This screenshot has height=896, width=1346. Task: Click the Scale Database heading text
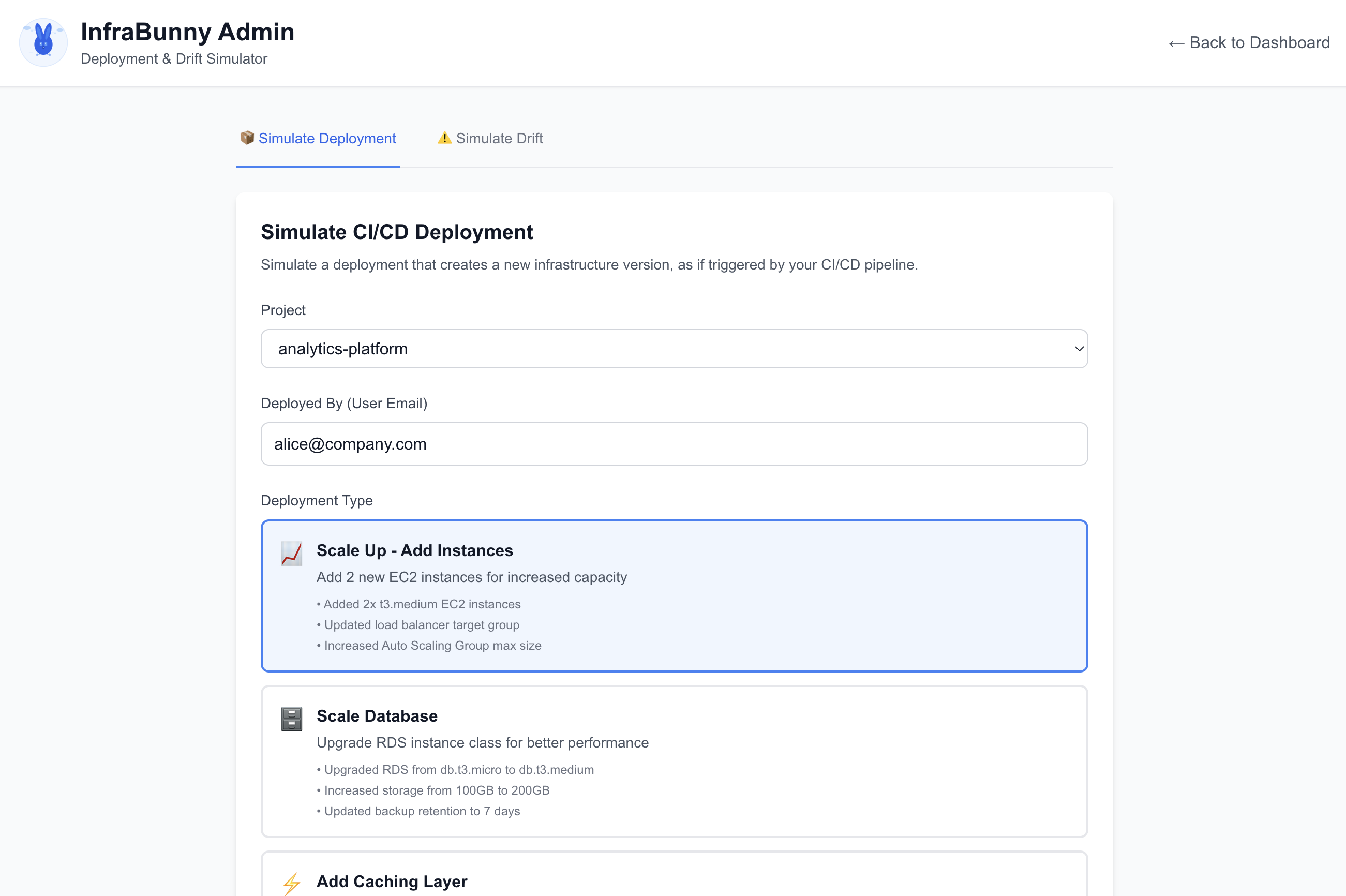pos(377,716)
